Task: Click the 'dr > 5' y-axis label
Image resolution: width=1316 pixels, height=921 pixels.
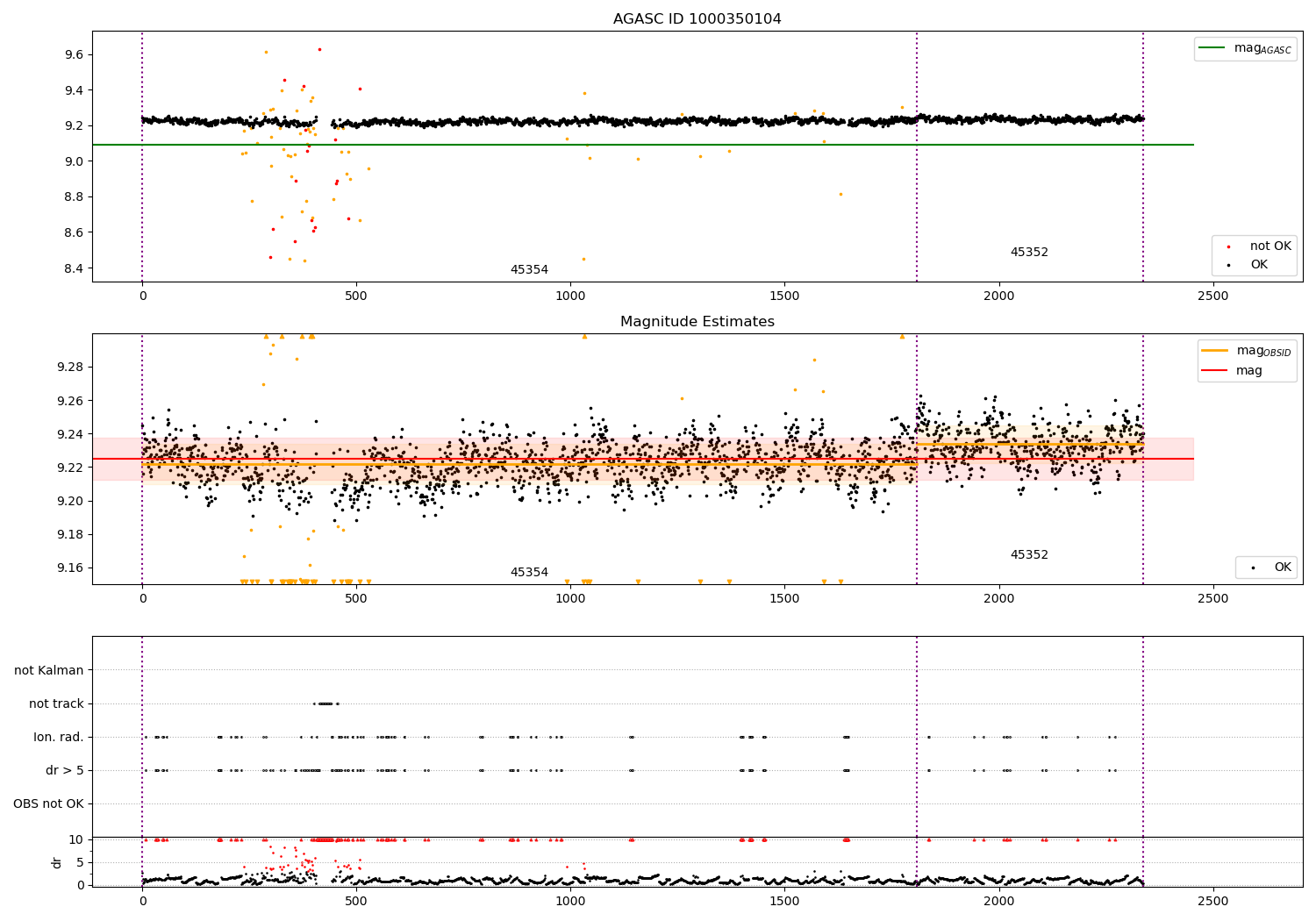Action: tap(65, 771)
